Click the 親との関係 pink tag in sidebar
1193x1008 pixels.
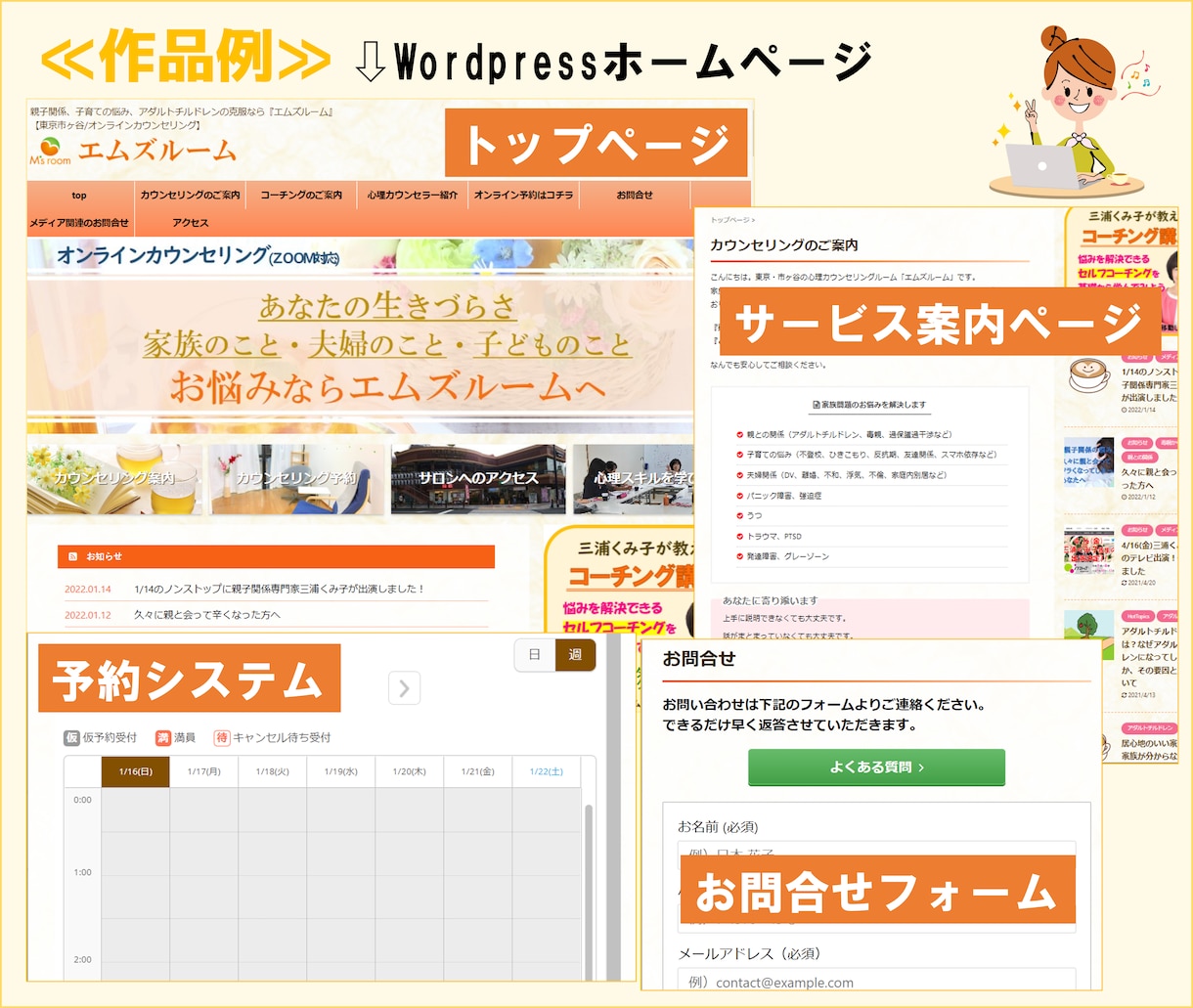tap(1139, 458)
